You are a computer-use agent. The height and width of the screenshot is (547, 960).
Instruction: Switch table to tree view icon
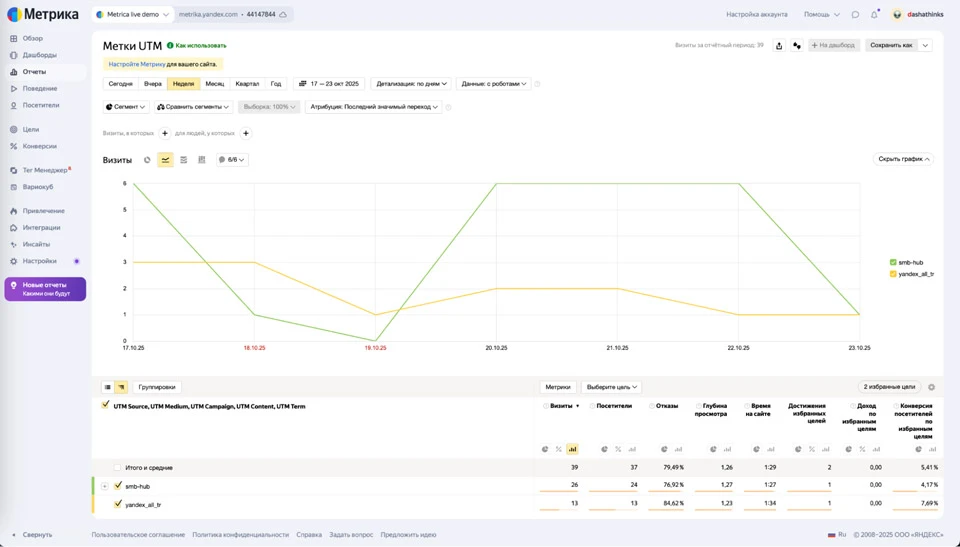tap(121, 387)
